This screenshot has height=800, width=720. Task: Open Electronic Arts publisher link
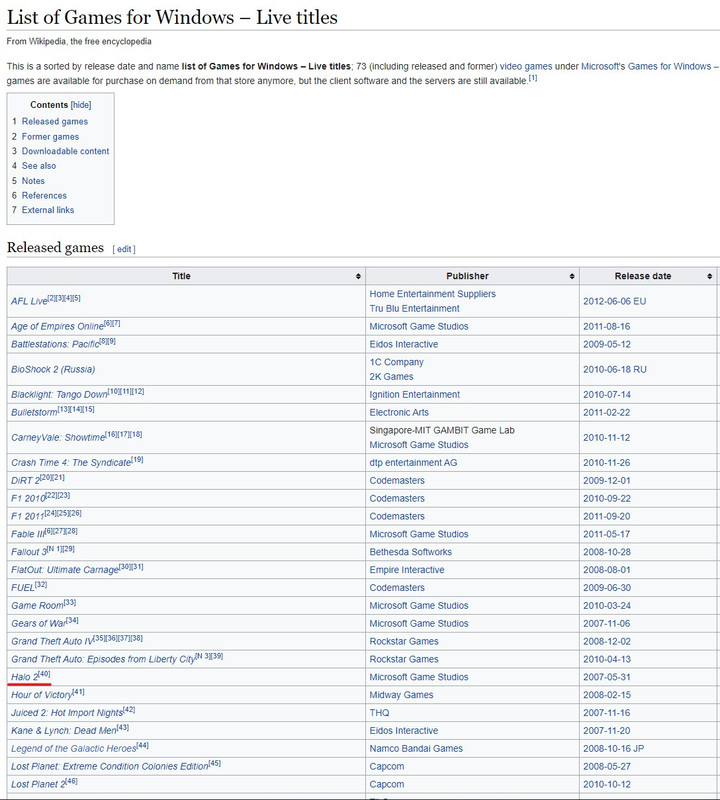pos(399,412)
